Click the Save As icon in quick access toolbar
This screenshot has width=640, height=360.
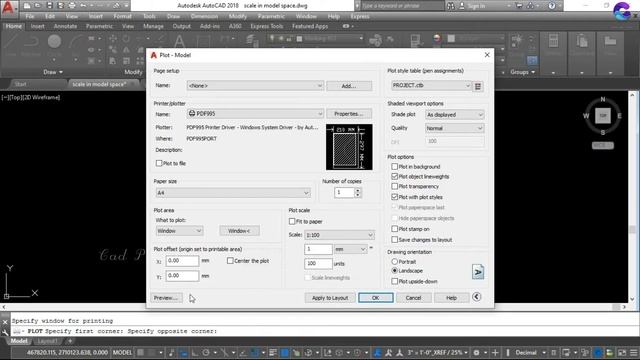60,6
